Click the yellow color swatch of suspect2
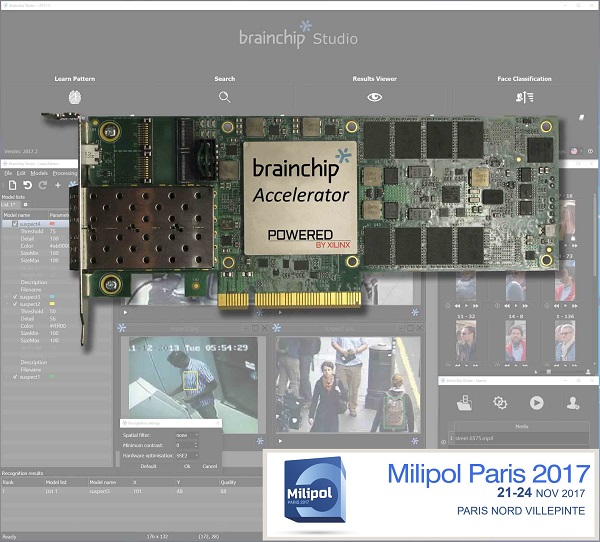 point(52,304)
